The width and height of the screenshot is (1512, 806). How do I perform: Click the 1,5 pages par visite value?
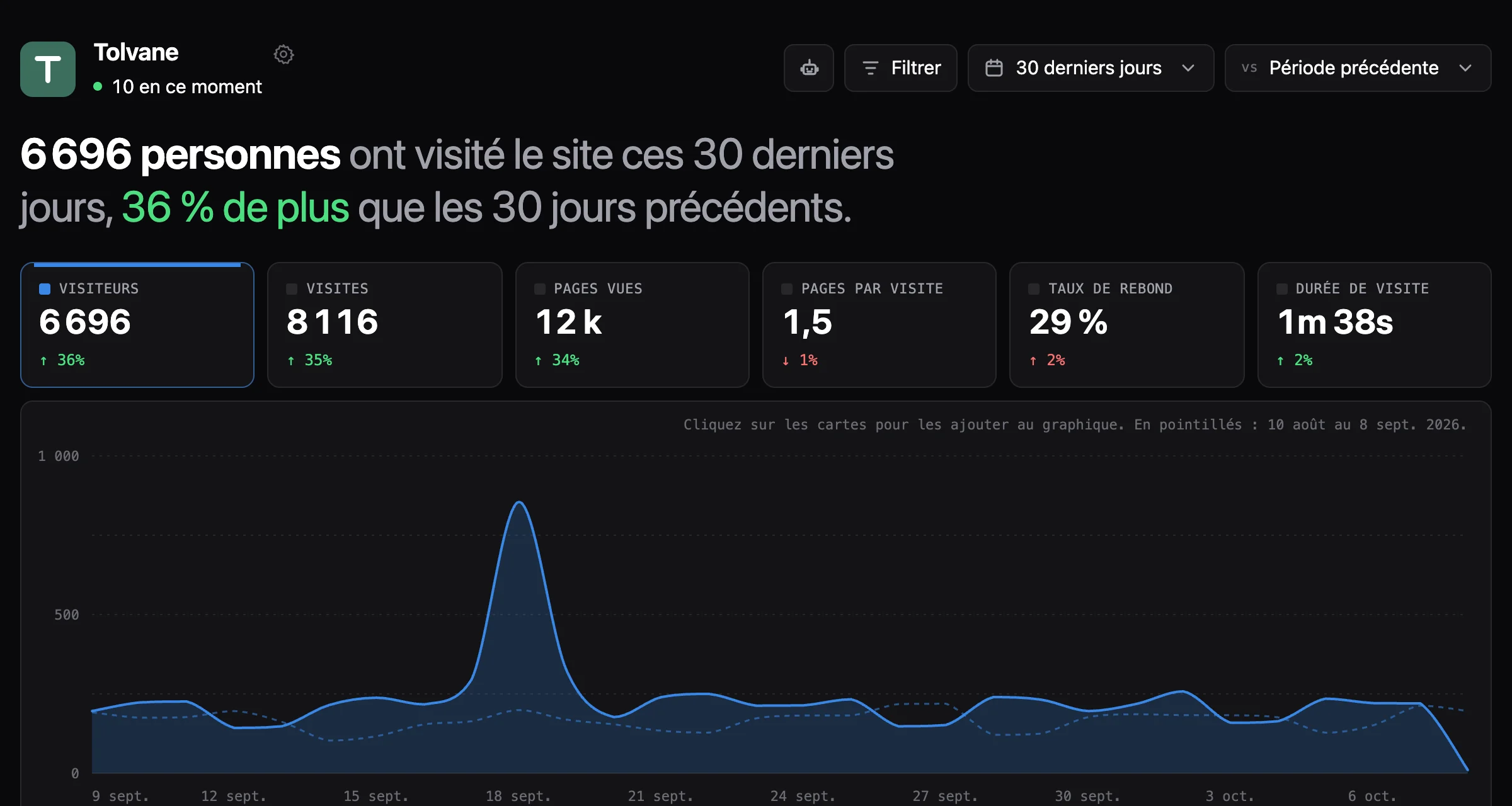(x=808, y=322)
